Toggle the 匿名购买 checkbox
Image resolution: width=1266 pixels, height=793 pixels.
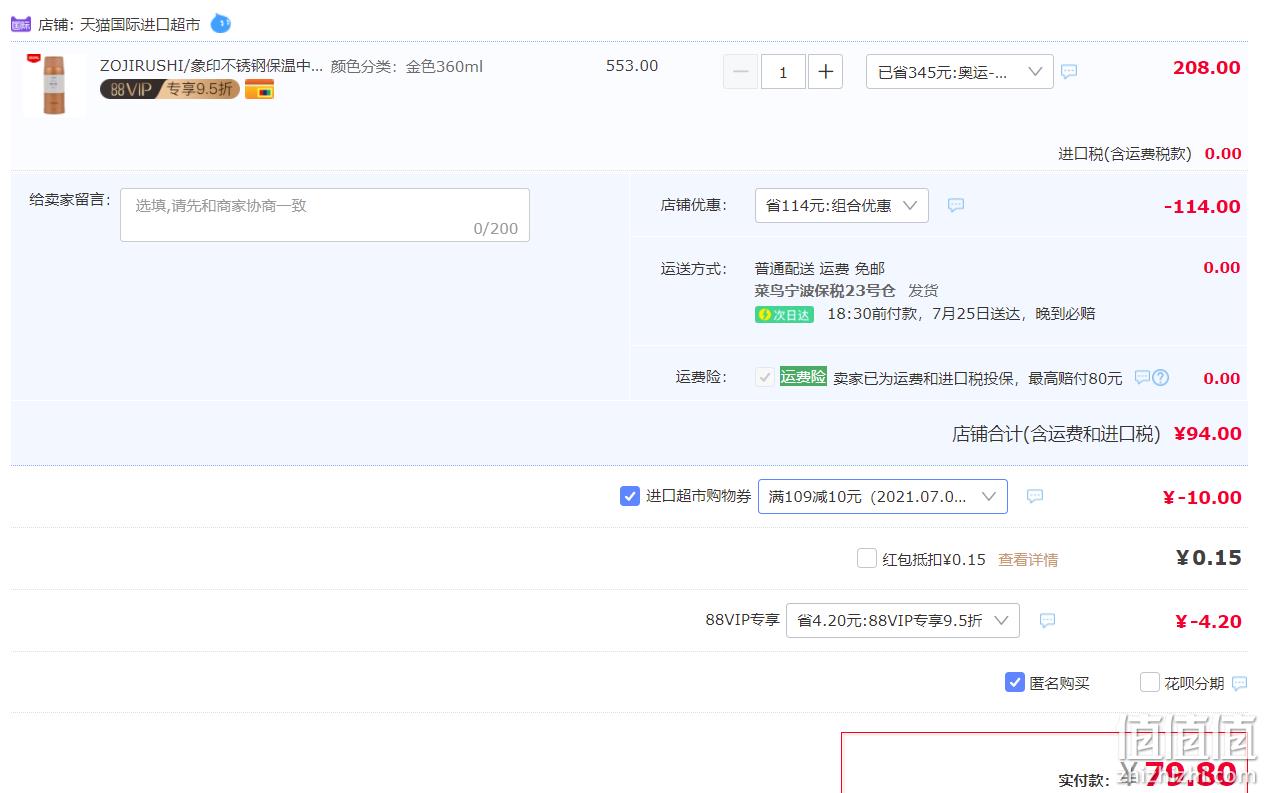point(1015,682)
